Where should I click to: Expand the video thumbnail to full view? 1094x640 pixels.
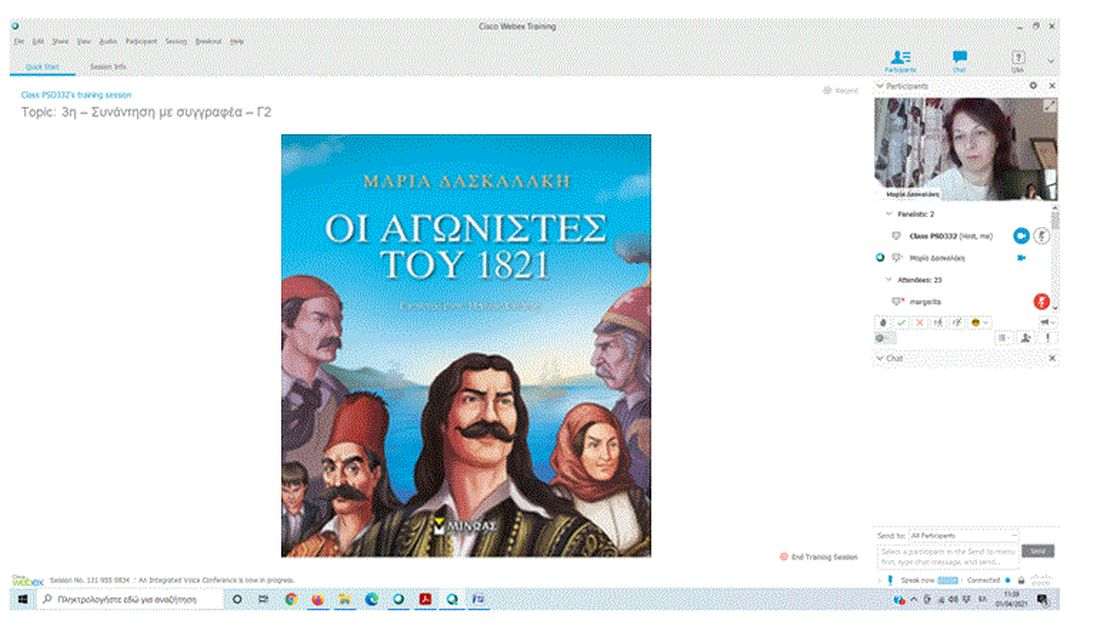[1049, 106]
